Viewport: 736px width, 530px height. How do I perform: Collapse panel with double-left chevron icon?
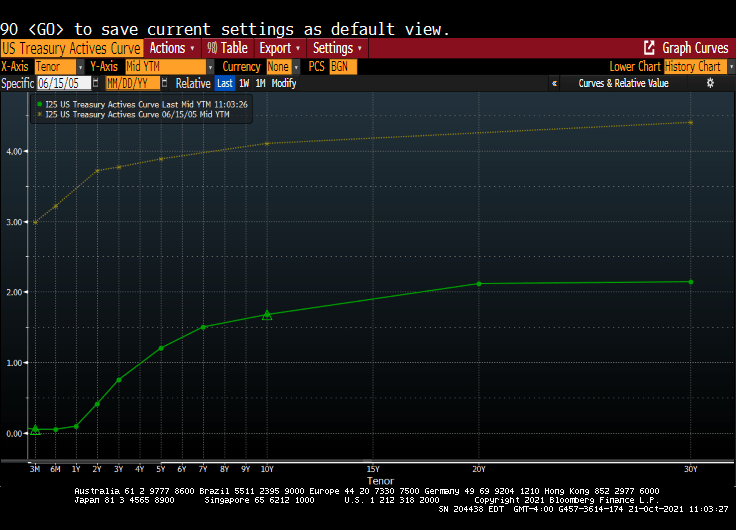(x=555, y=84)
